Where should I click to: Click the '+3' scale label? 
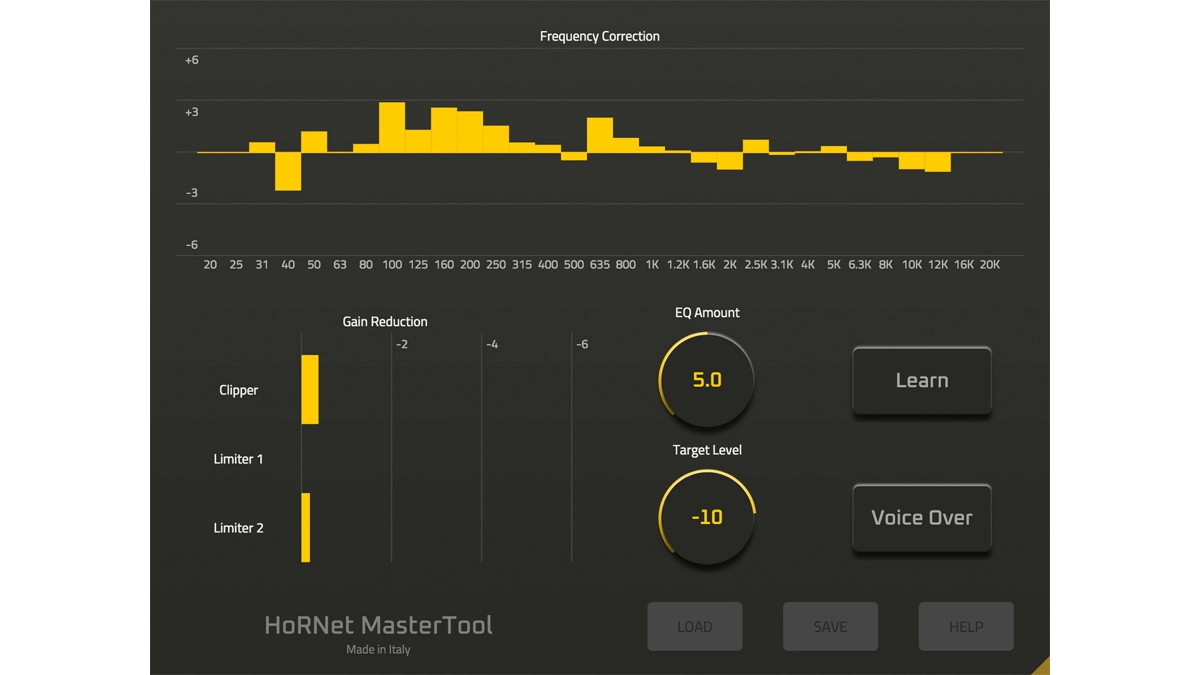click(x=191, y=112)
